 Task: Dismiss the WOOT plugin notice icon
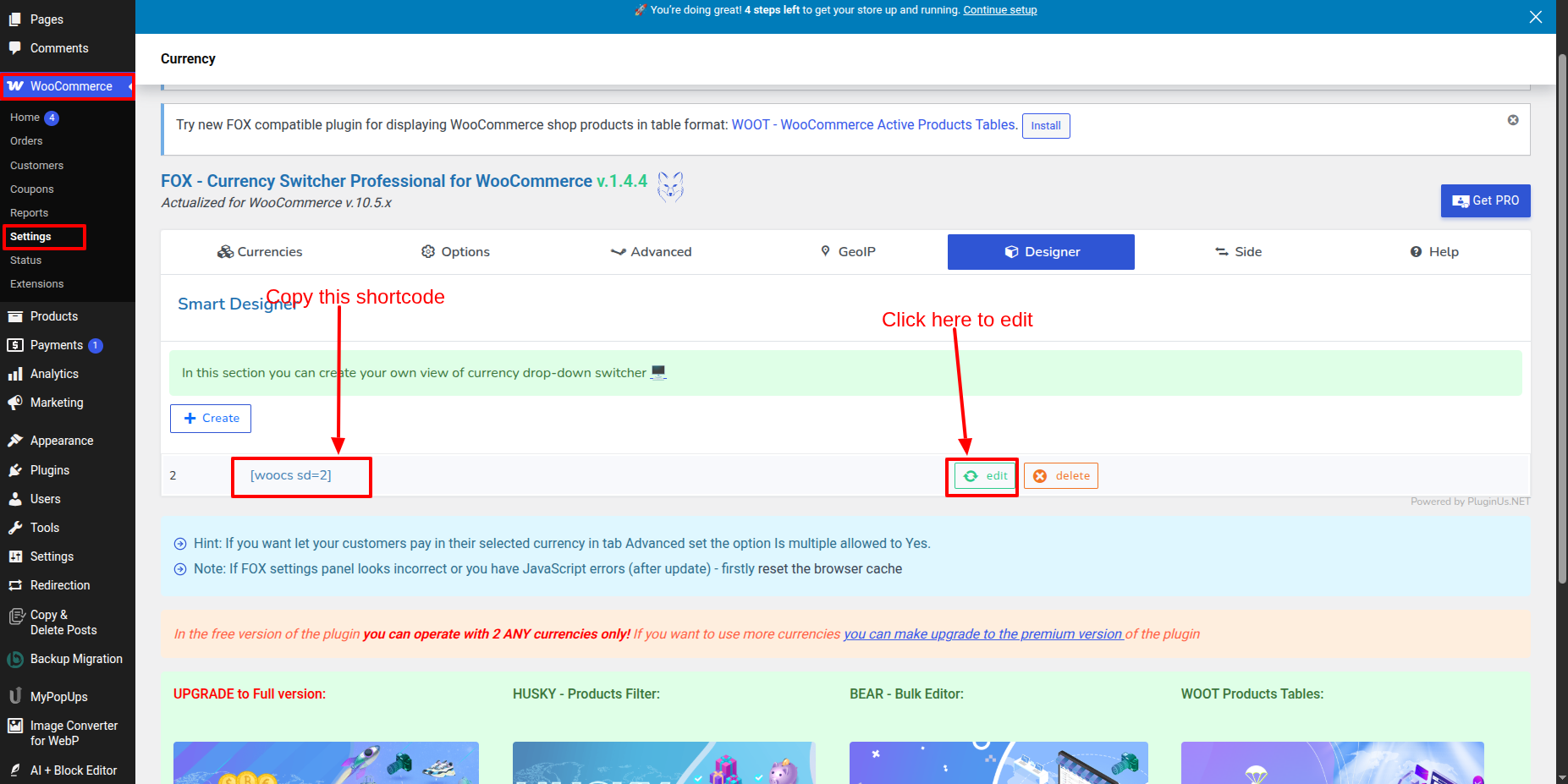click(1513, 120)
